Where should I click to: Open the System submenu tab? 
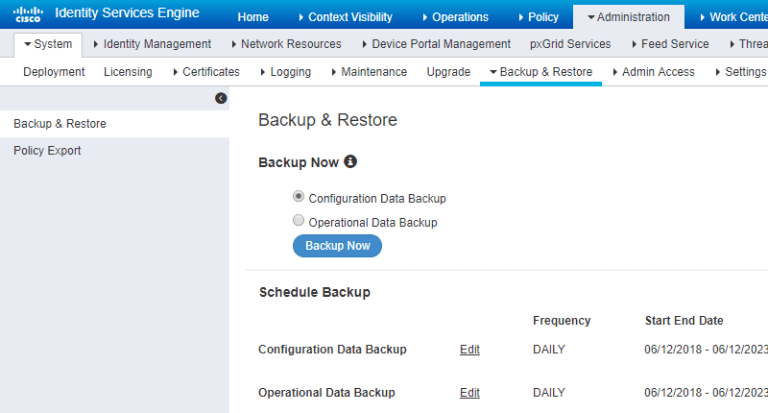[48, 44]
